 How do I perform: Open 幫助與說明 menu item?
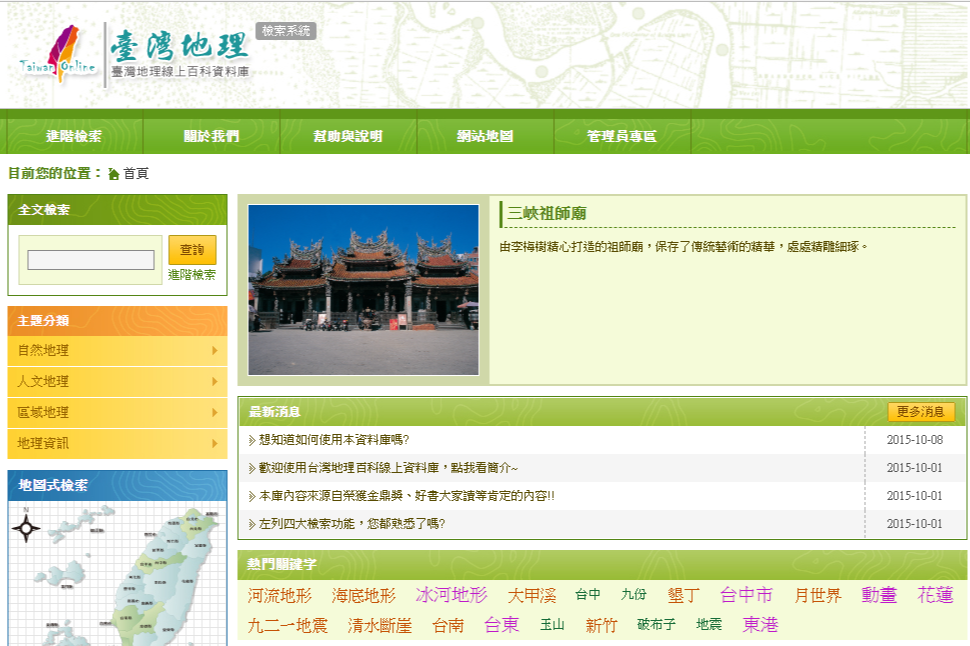(348, 136)
